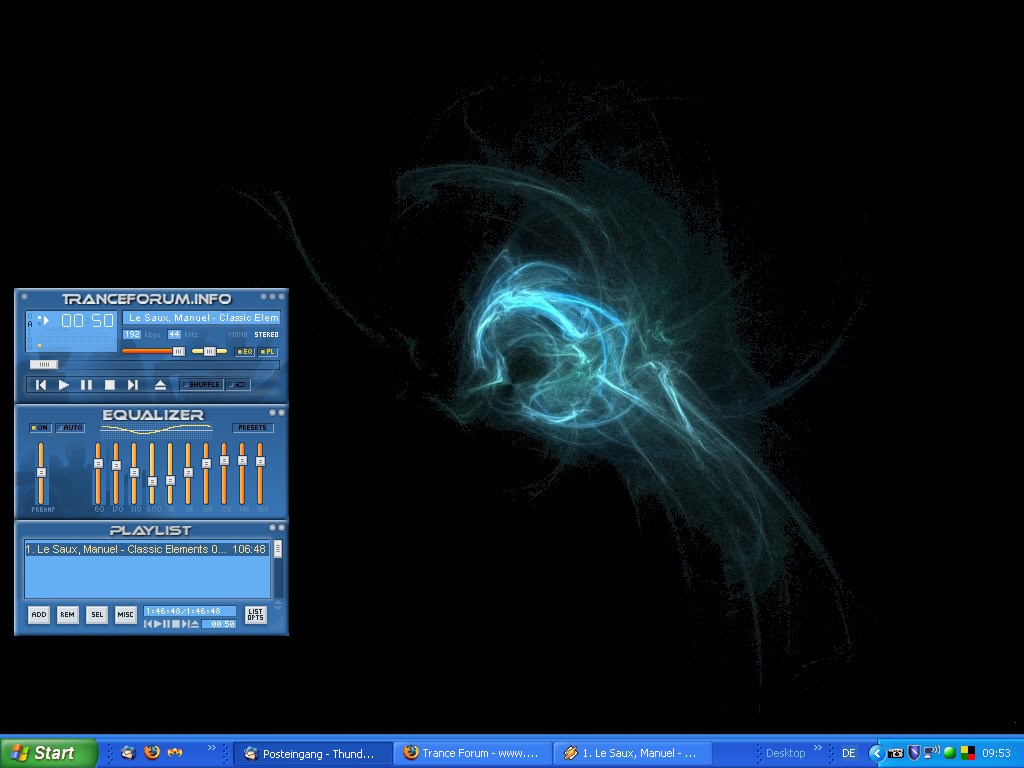Click the Play button in Winamp

(x=63, y=385)
